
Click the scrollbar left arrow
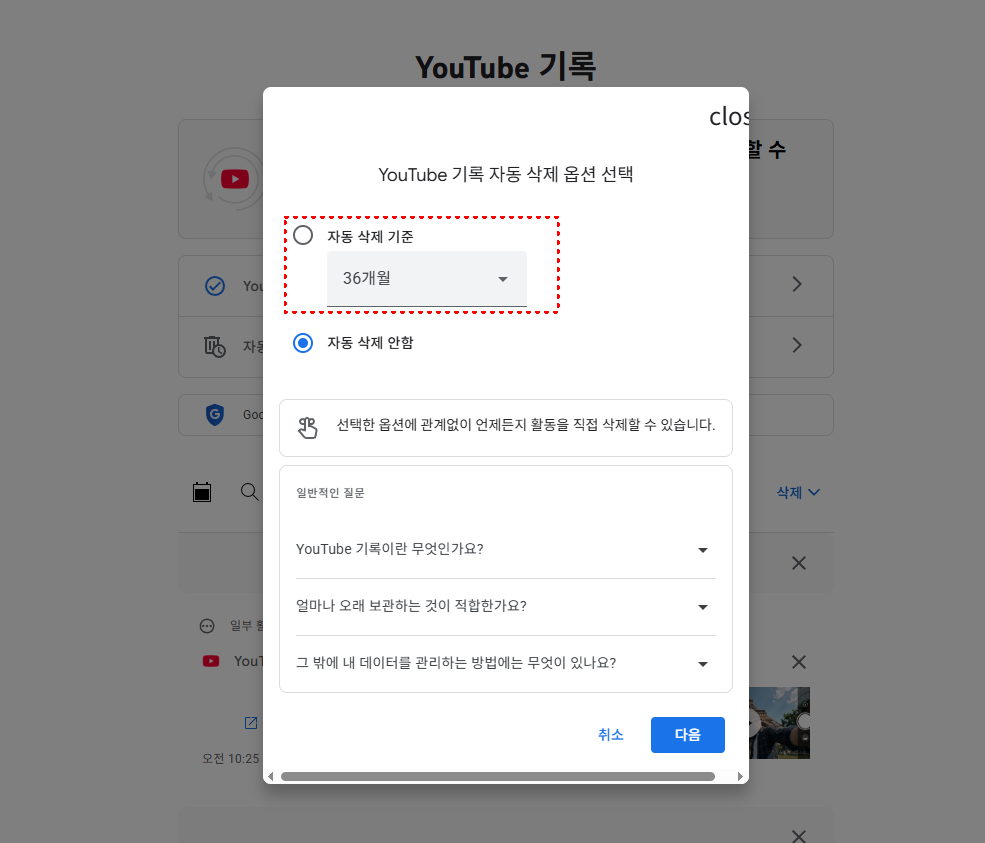[271, 776]
